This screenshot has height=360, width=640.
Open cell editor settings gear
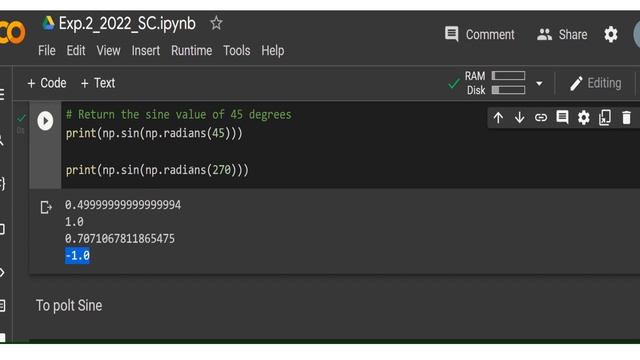point(584,118)
